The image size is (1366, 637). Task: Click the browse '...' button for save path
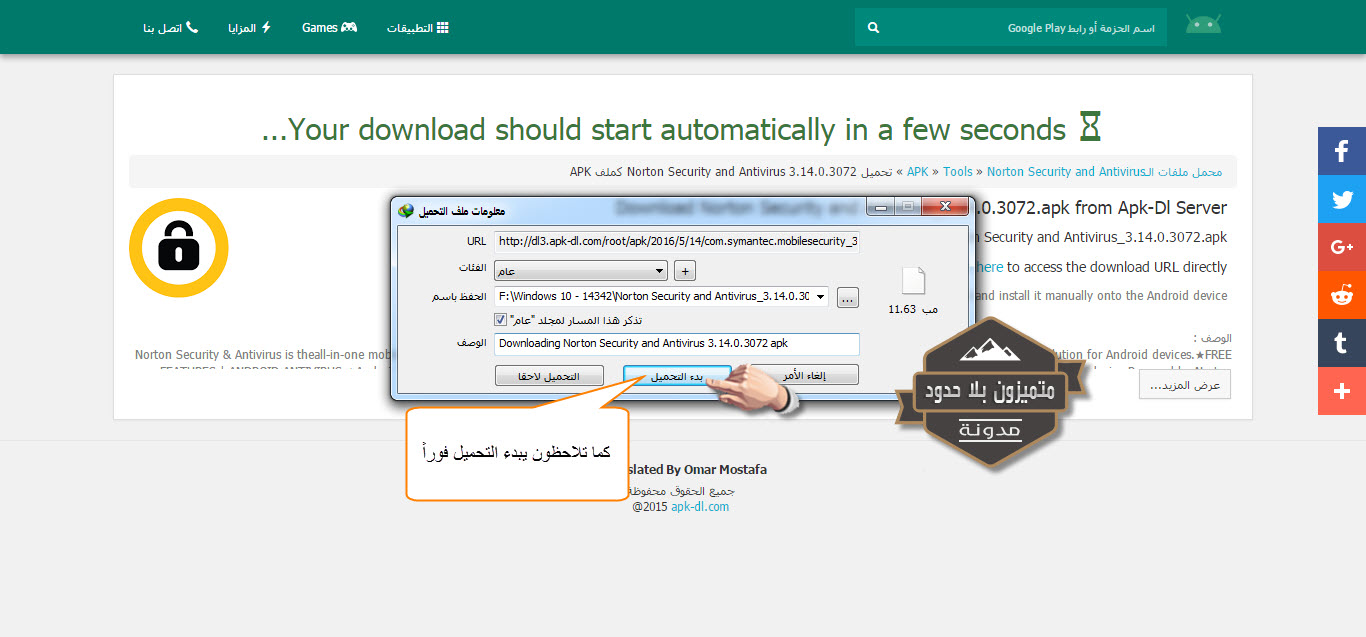coord(848,297)
